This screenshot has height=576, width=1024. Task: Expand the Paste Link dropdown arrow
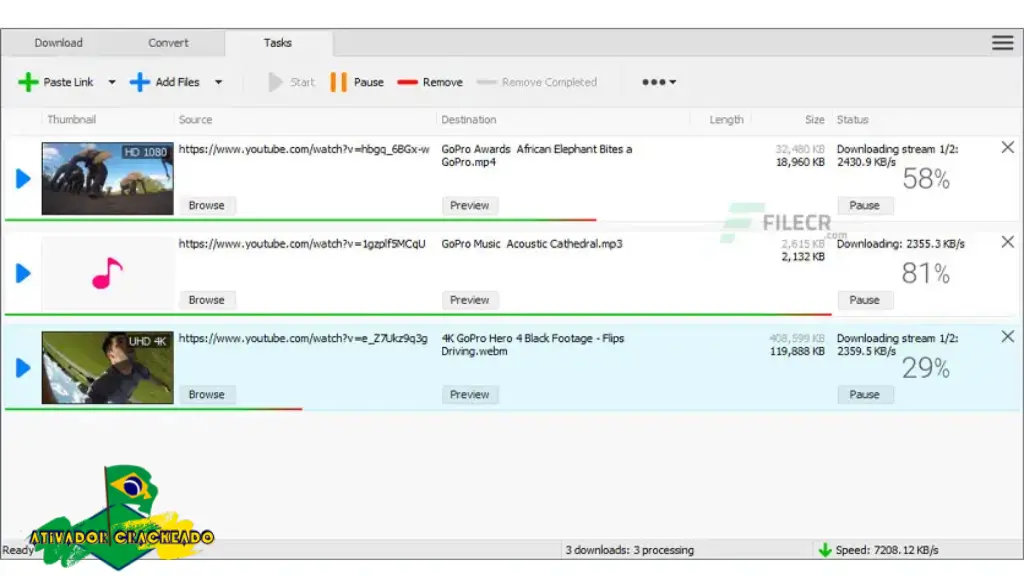112,82
